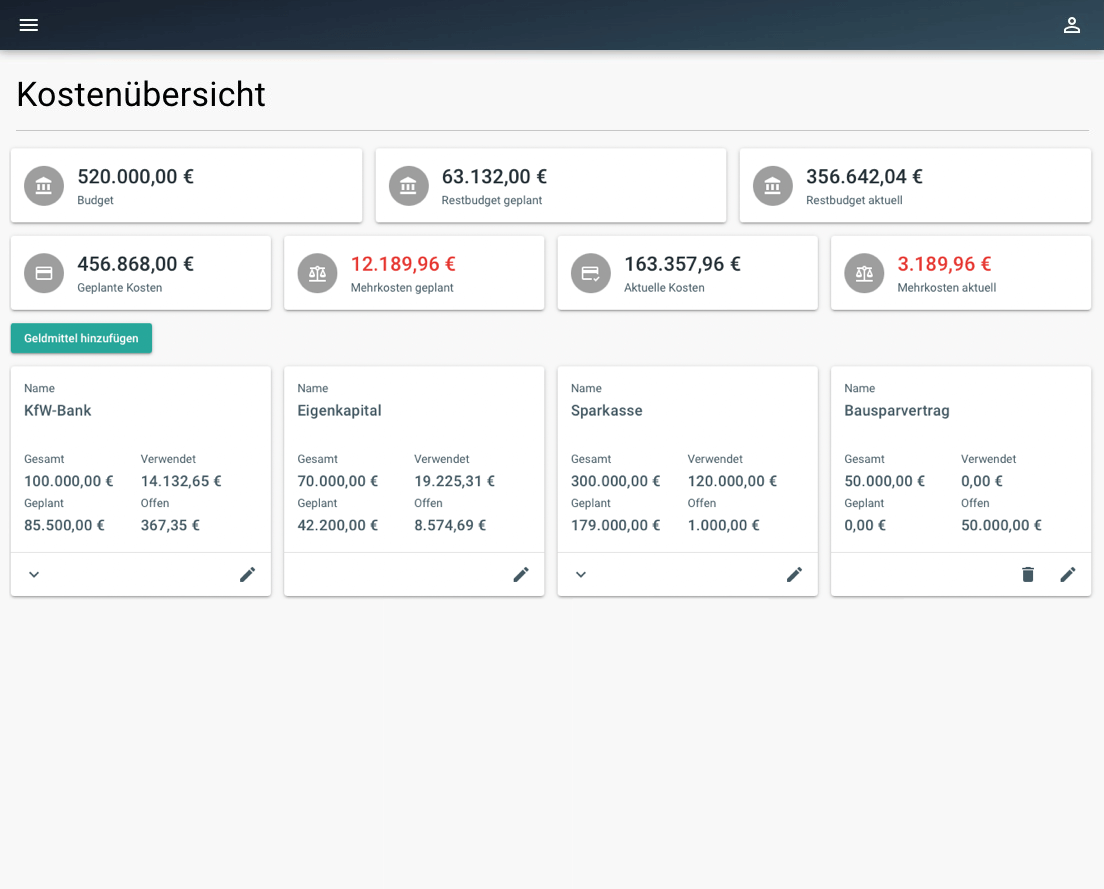This screenshot has height=889, width=1104.
Task: Click the Mehrkosten aktuell label
Action: [946, 288]
